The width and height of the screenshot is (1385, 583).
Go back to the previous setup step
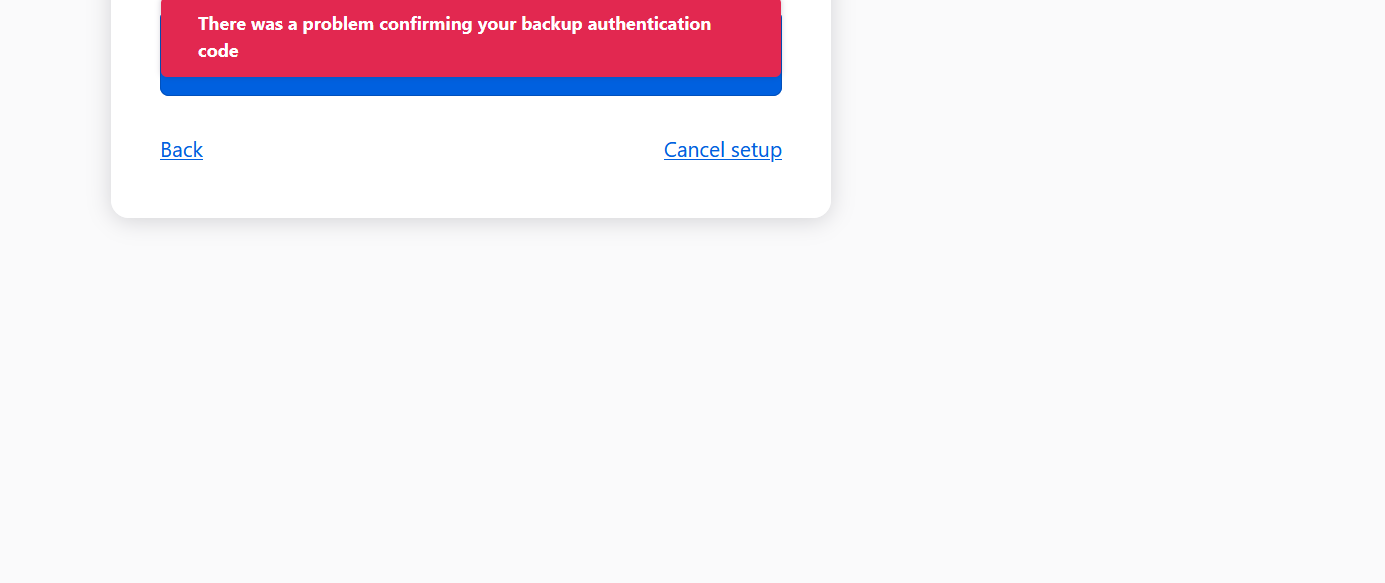pos(181,150)
